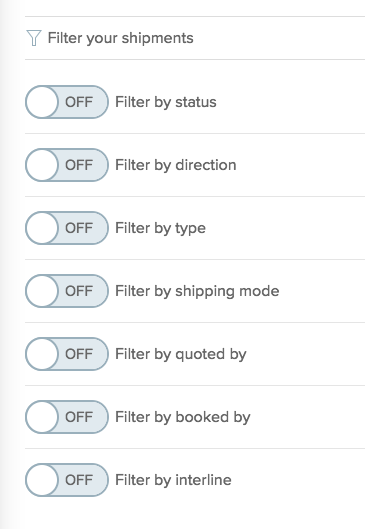
Task: Click the 'Filter your shipments' heading
Action: click(x=120, y=38)
